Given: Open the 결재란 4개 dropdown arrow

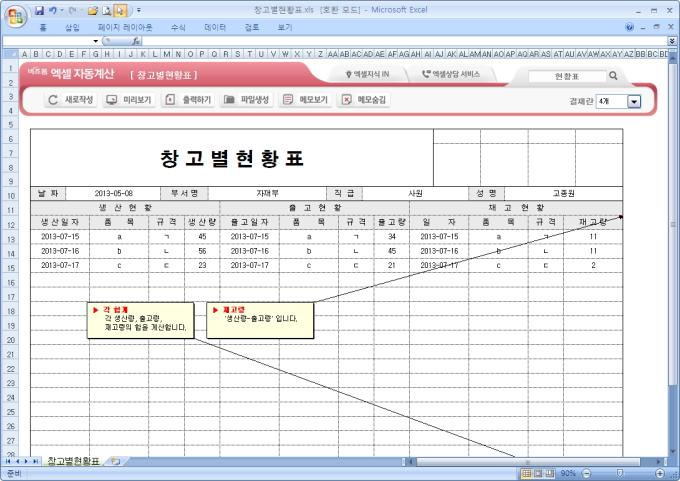Looking at the screenshot, I should coord(634,101).
